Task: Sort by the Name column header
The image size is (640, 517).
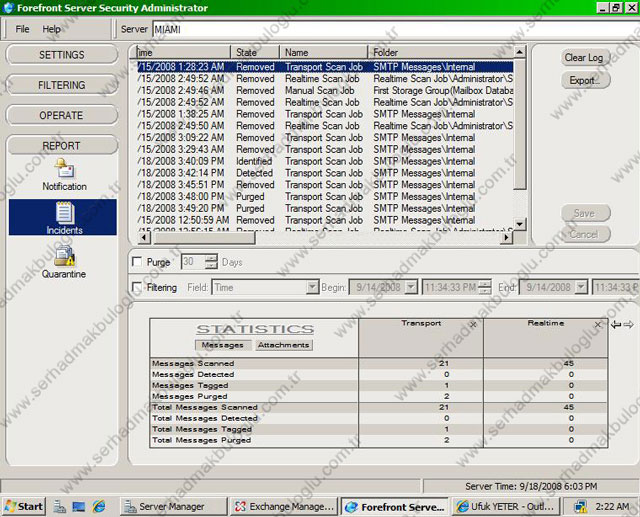Action: pyautogui.click(x=324, y=52)
